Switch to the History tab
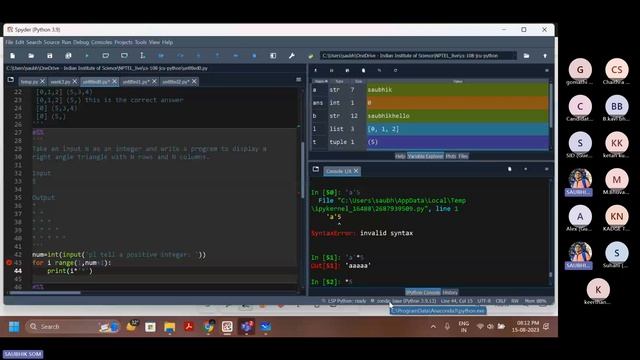 (450, 292)
